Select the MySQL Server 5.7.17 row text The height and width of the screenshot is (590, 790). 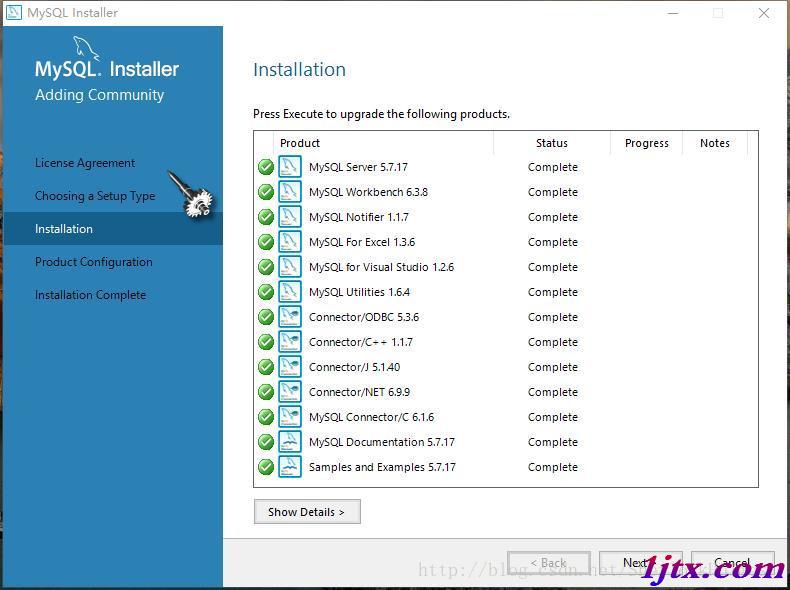coord(358,167)
